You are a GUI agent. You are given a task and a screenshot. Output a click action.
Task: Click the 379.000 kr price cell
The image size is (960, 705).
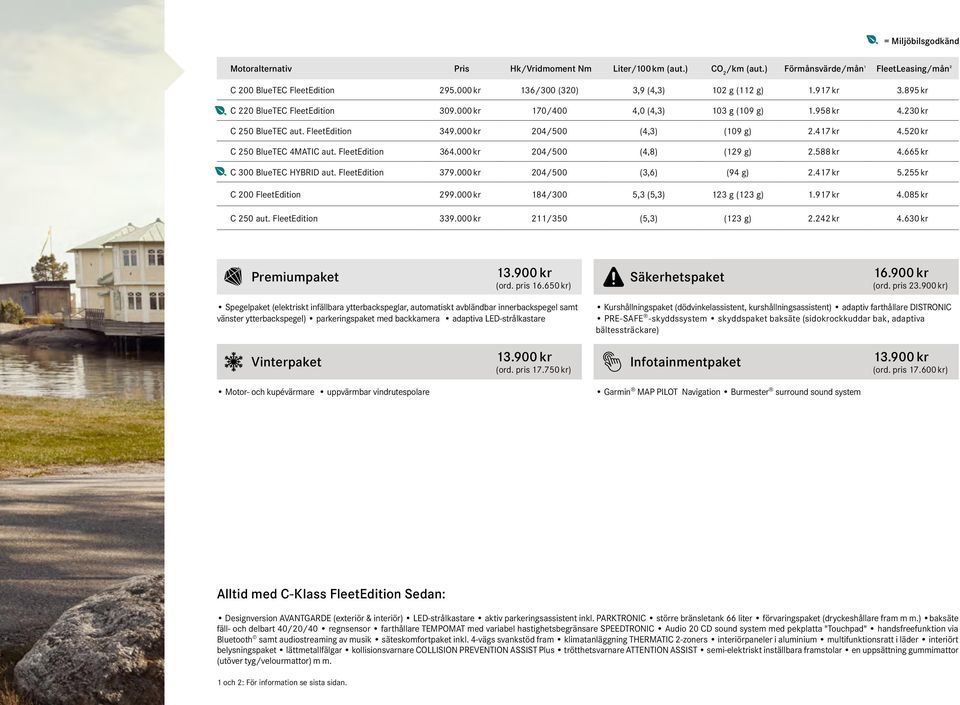point(460,173)
